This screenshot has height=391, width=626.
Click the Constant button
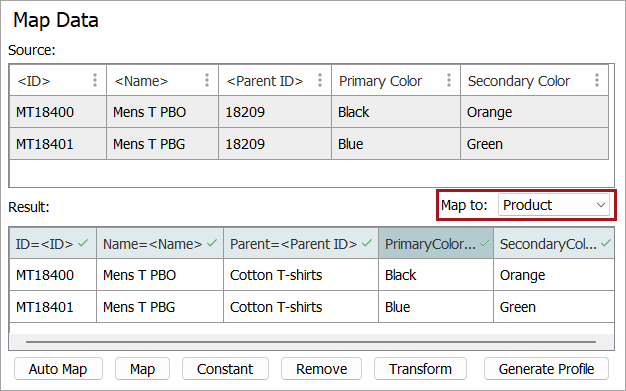point(225,369)
